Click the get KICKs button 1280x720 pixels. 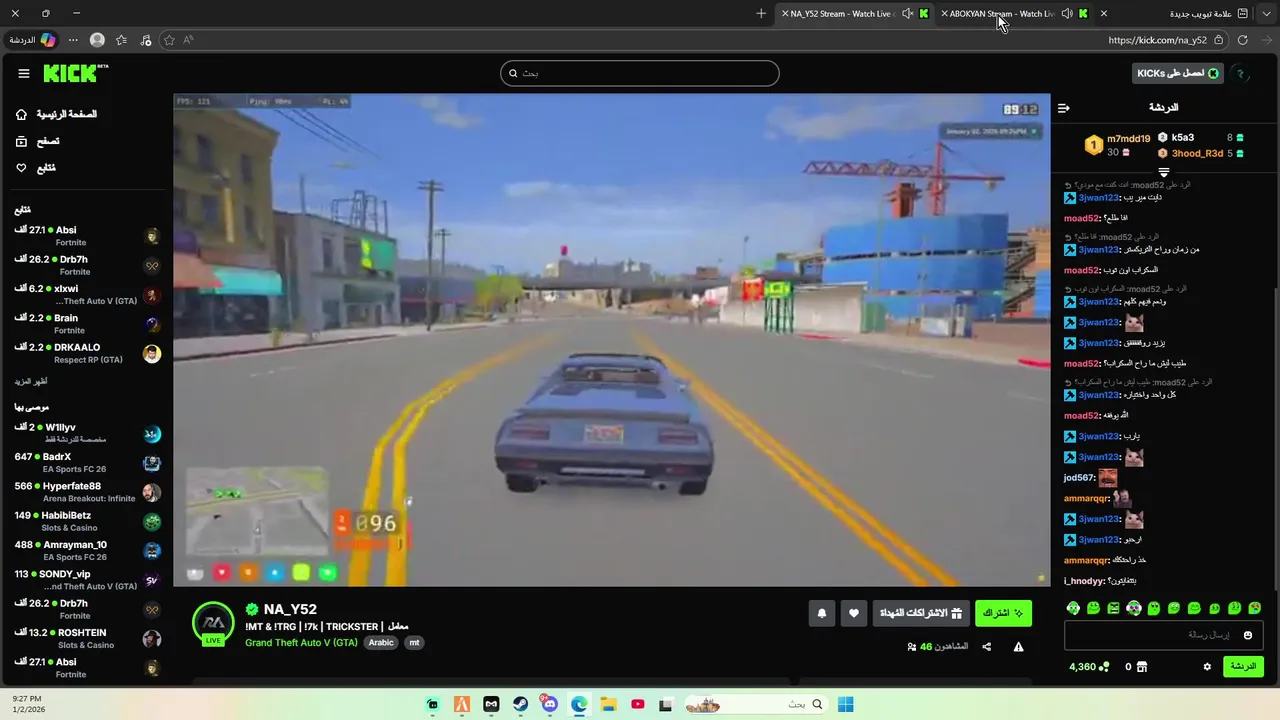(x=1177, y=73)
